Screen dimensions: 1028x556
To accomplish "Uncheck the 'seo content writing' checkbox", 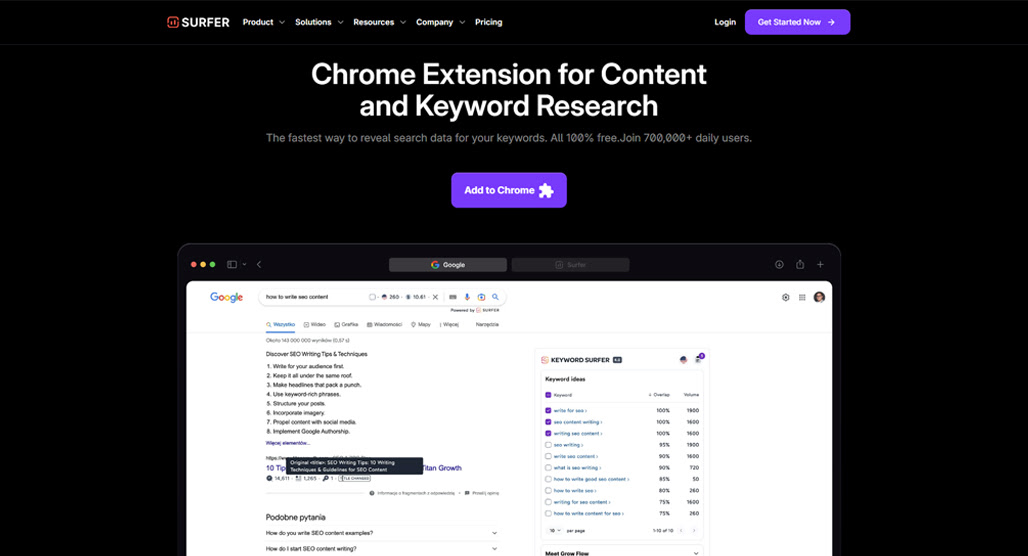I will pyautogui.click(x=548, y=422).
